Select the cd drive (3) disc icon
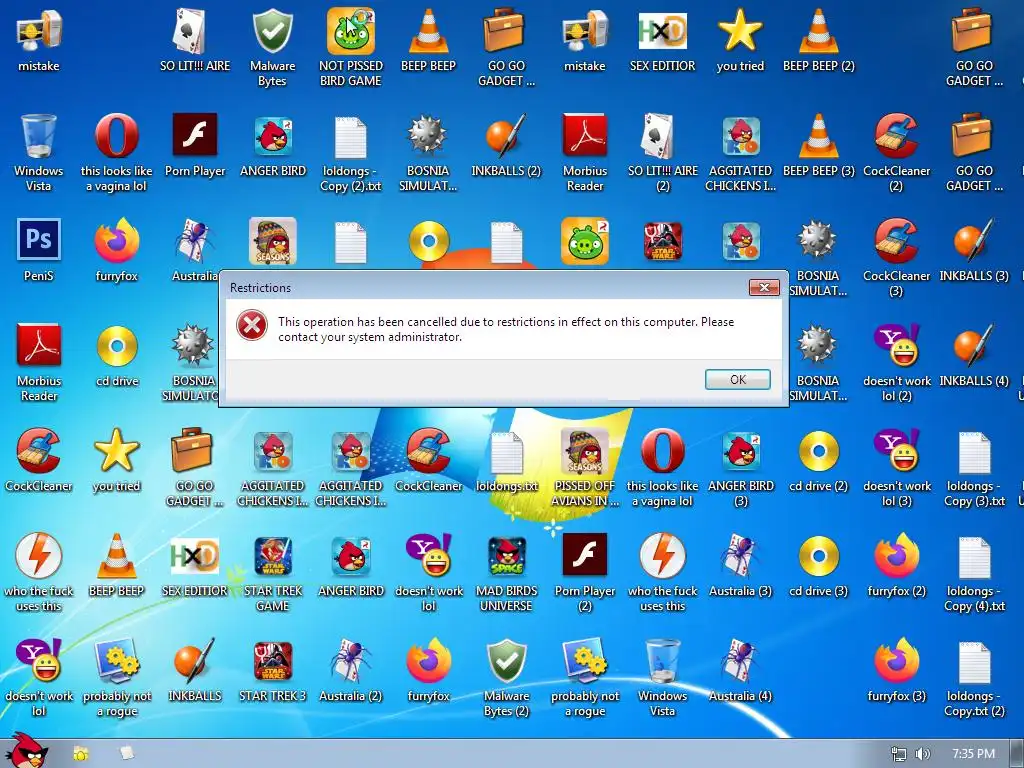Viewport: 1024px width, 768px height. coord(818,556)
